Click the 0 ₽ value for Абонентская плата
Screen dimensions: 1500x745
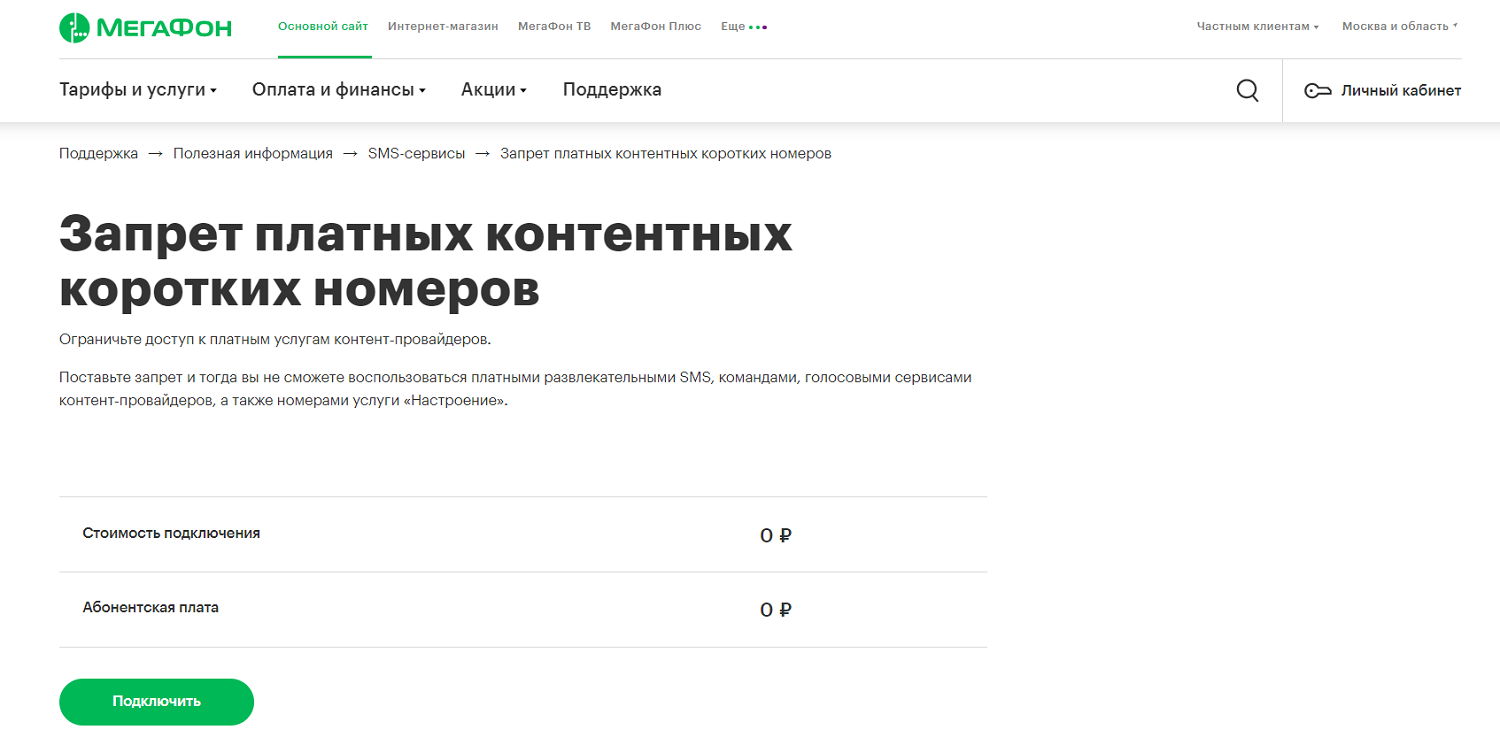point(776,609)
